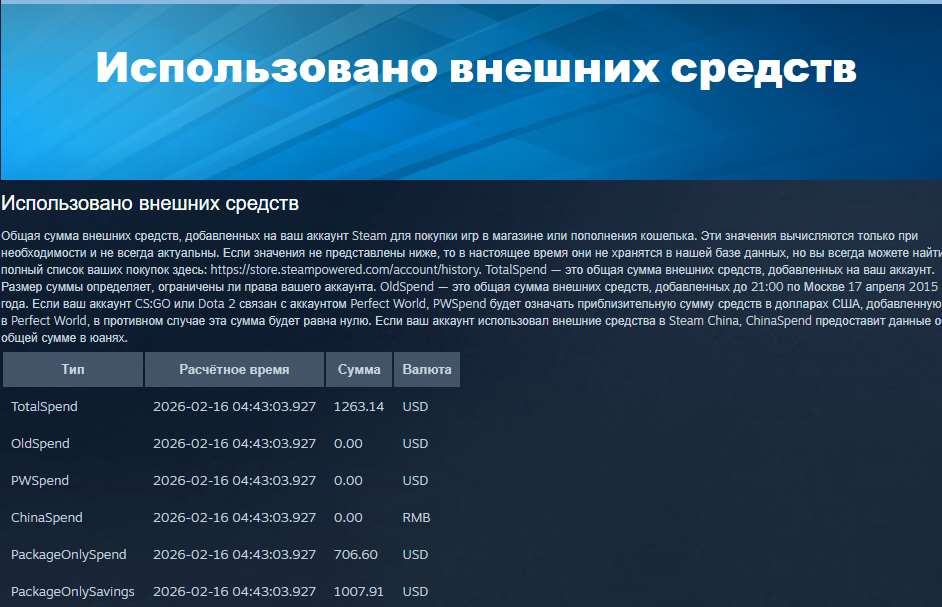The width and height of the screenshot is (942, 607).
Task: Click the "Валюта" column header
Action: 427,369
